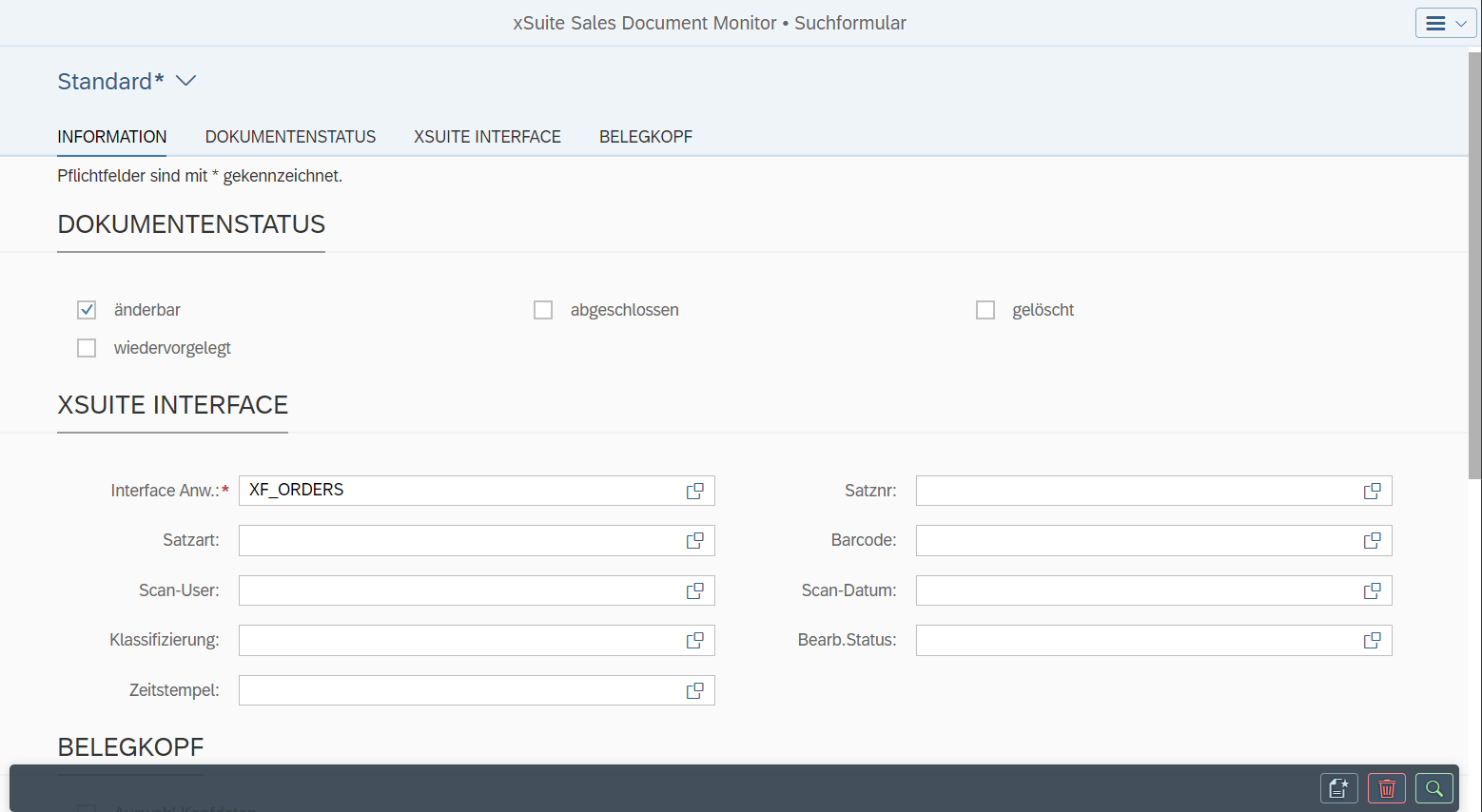Image resolution: width=1482 pixels, height=812 pixels.
Task: Open value help for Scan-Datum
Action: 1372,590
